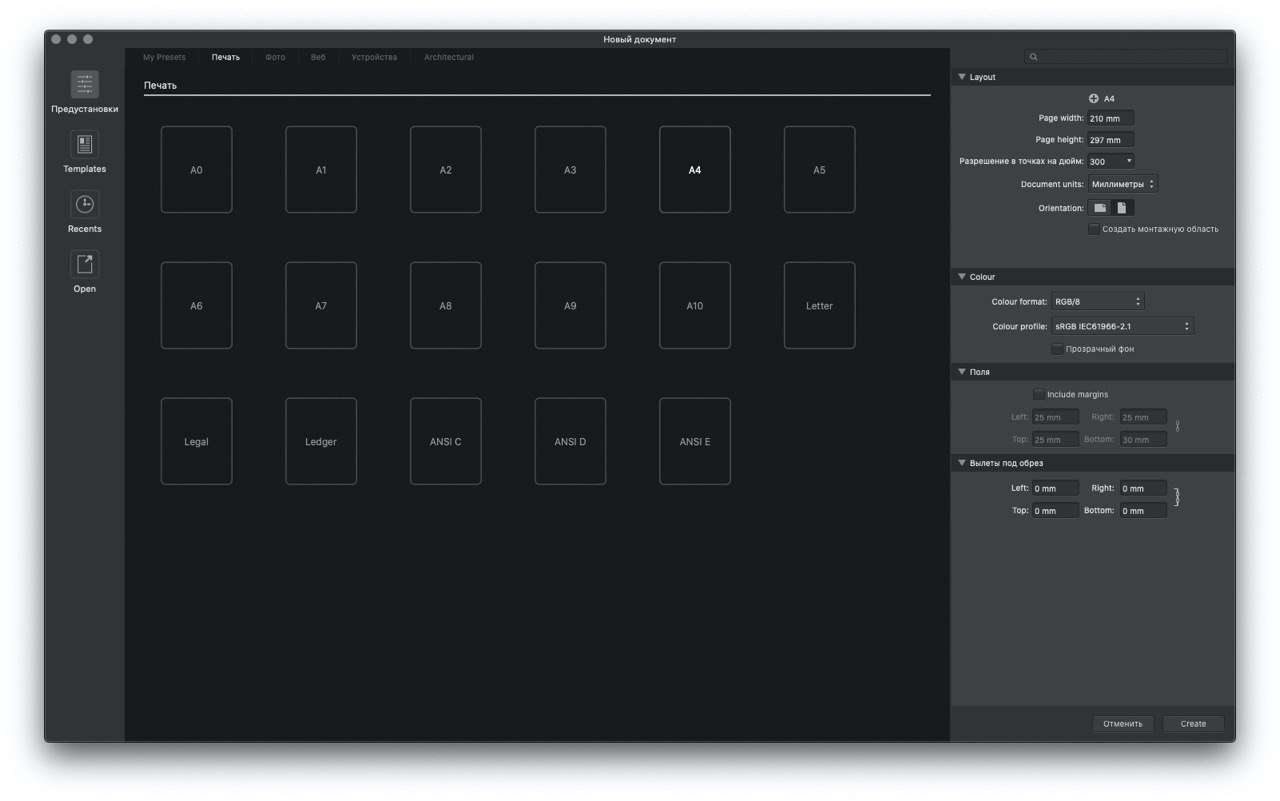Screen dimensions: 1280x801
Task: Click the search field
Action: [1126, 57]
